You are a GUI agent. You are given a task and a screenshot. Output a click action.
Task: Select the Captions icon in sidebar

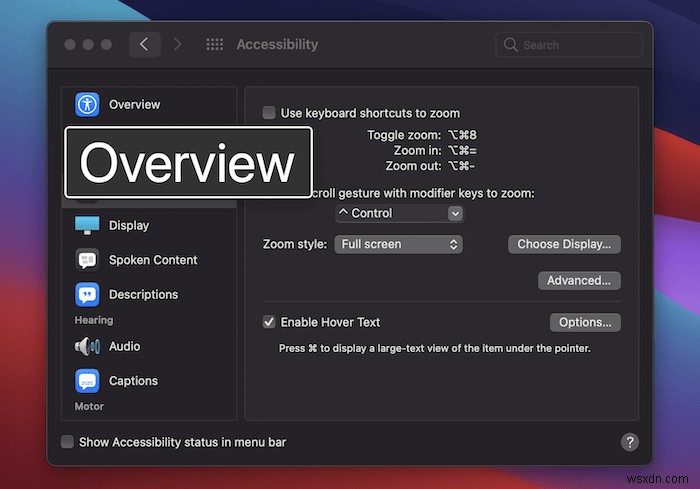point(87,381)
